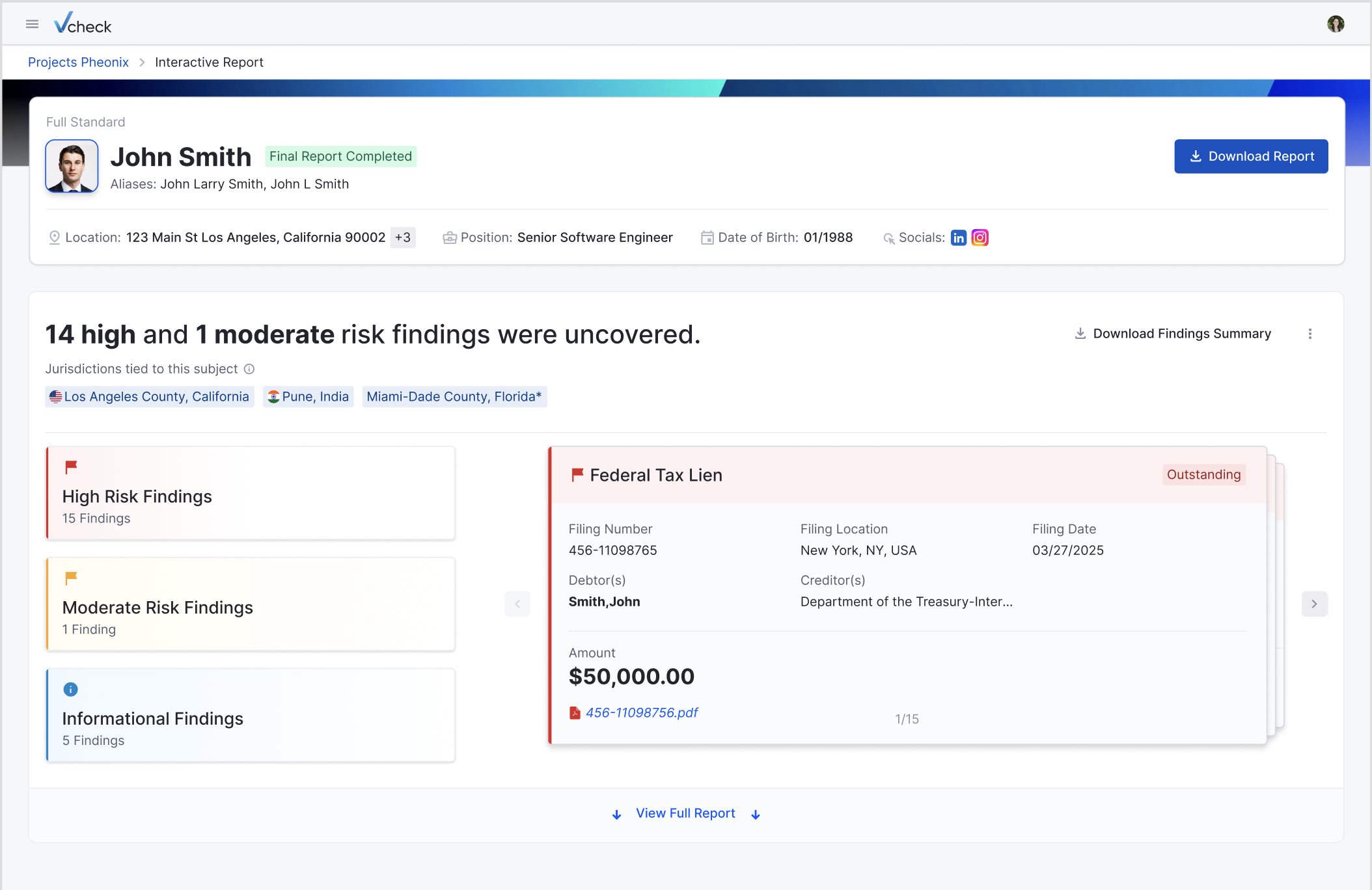The image size is (1372, 890).
Task: Open Projects Pheonix breadcrumb link
Action: [x=78, y=62]
